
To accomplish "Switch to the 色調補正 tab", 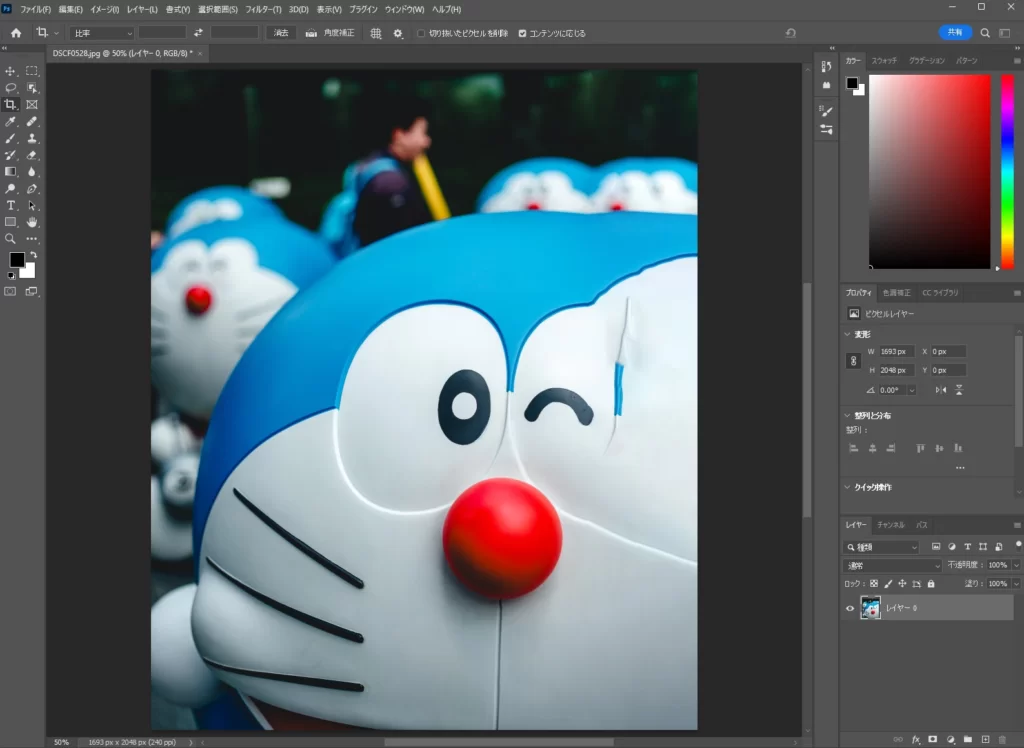I will (x=896, y=293).
